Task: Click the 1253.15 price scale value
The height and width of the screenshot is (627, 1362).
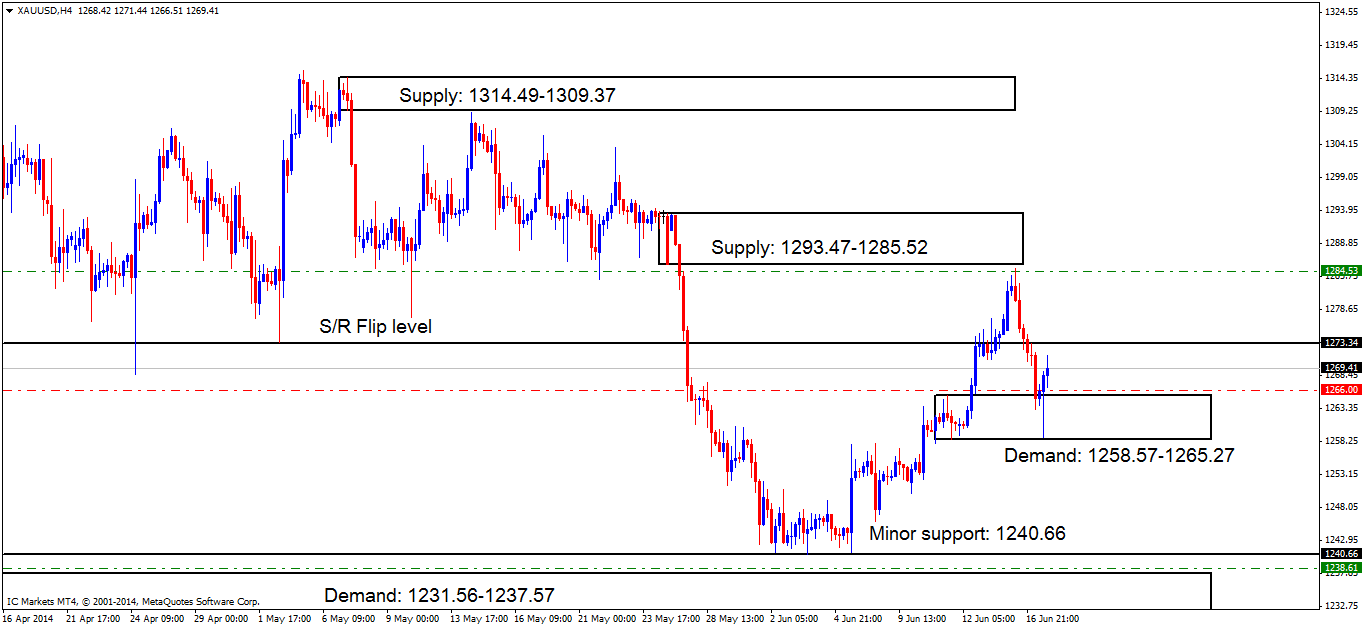Action: tap(1340, 473)
